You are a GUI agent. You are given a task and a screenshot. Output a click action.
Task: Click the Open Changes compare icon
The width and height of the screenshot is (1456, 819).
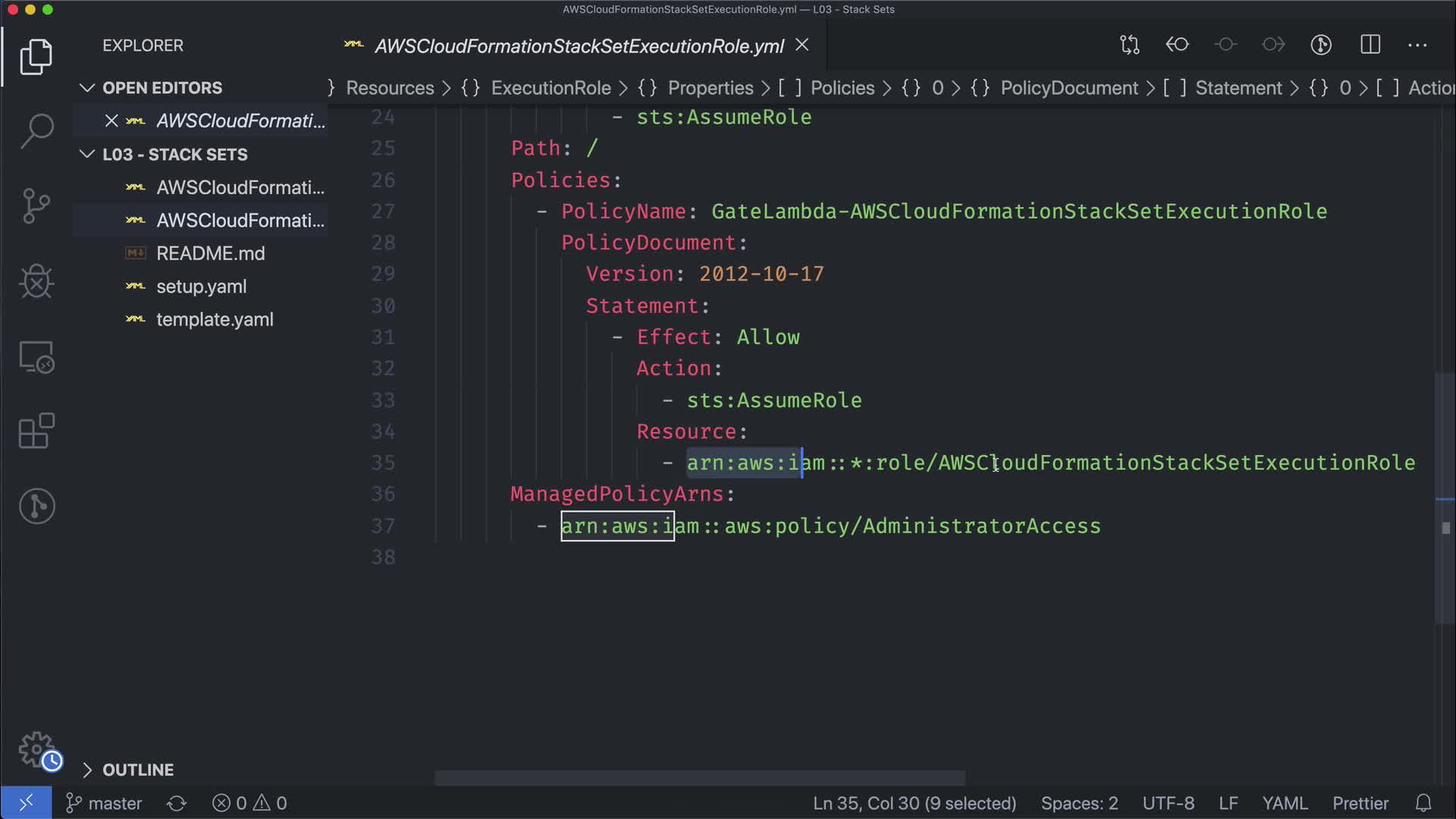(x=1129, y=45)
